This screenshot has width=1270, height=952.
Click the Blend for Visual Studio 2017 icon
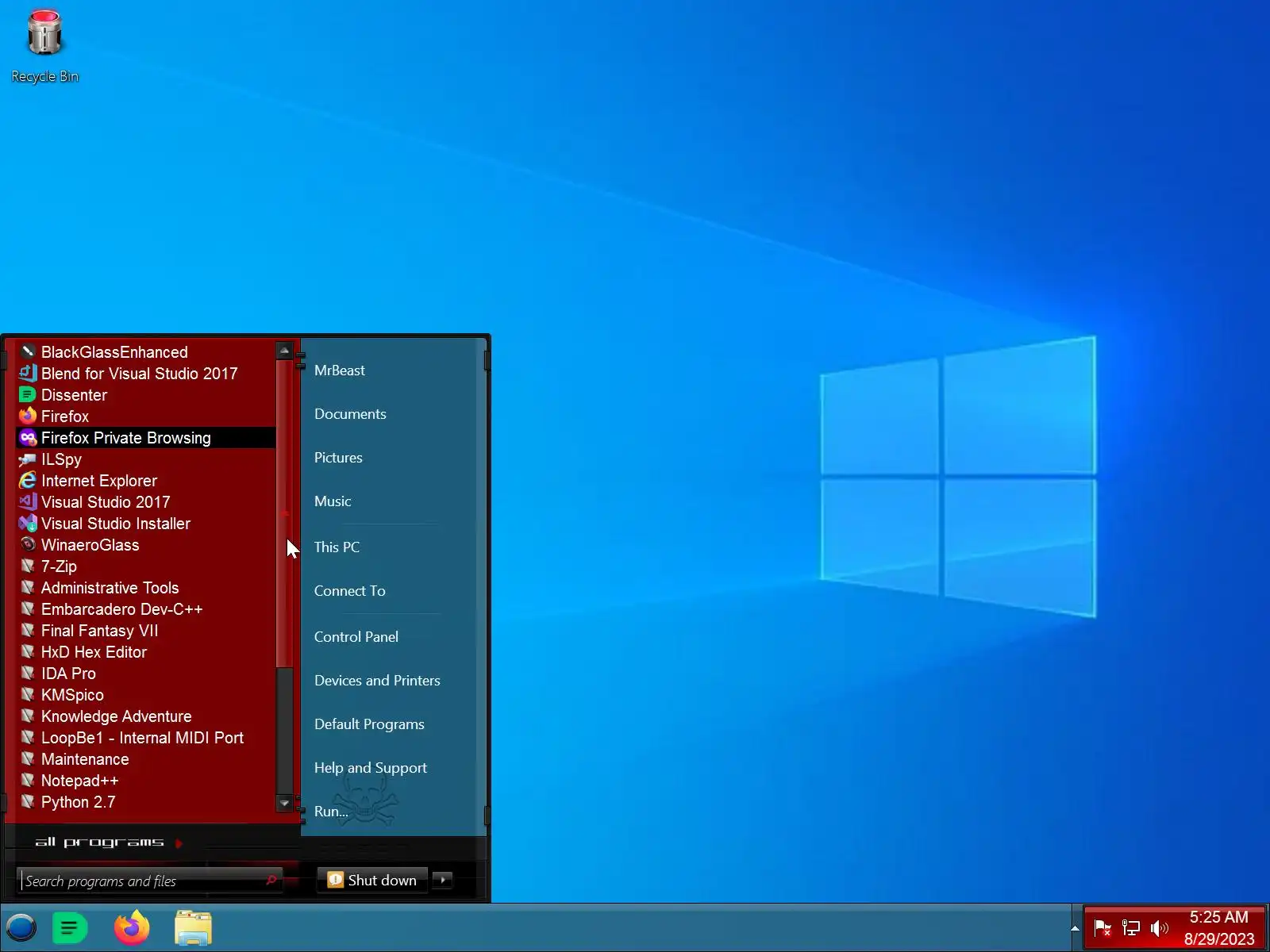(x=28, y=373)
